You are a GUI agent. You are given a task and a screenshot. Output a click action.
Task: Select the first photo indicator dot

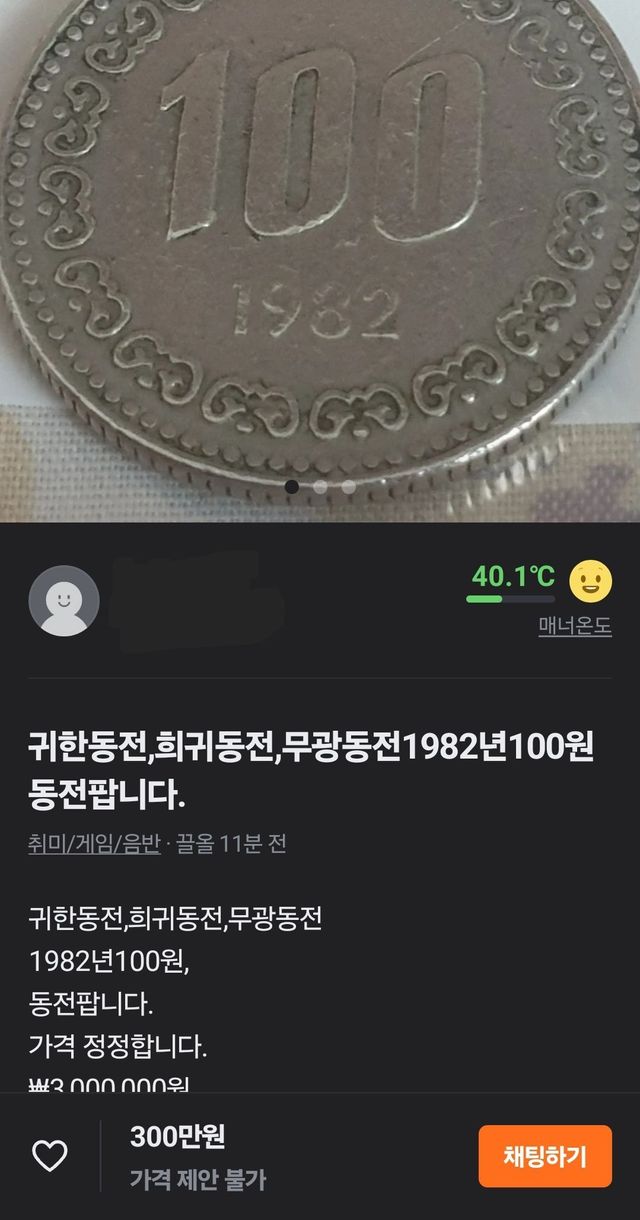pos(292,487)
